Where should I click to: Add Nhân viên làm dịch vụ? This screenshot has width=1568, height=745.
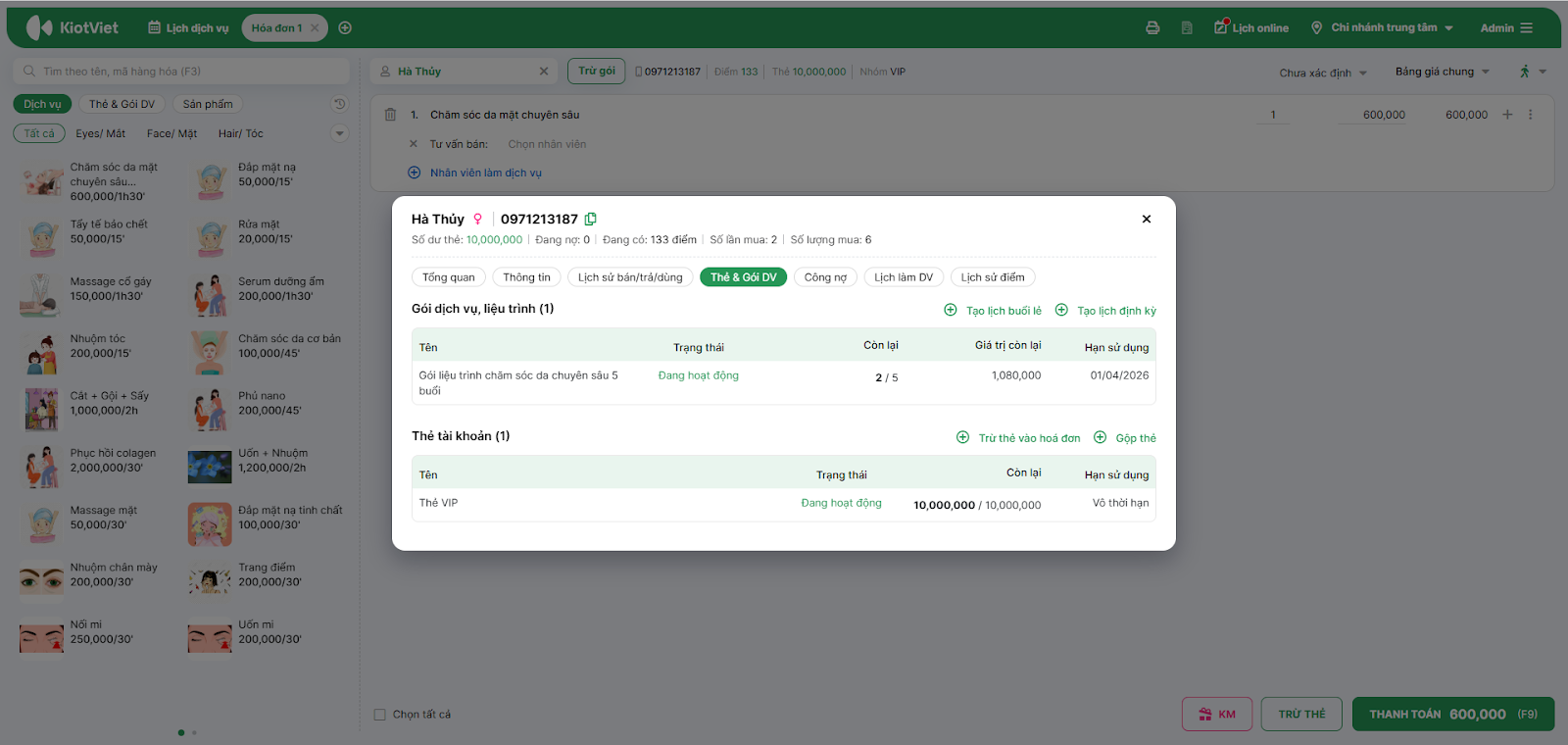475,173
